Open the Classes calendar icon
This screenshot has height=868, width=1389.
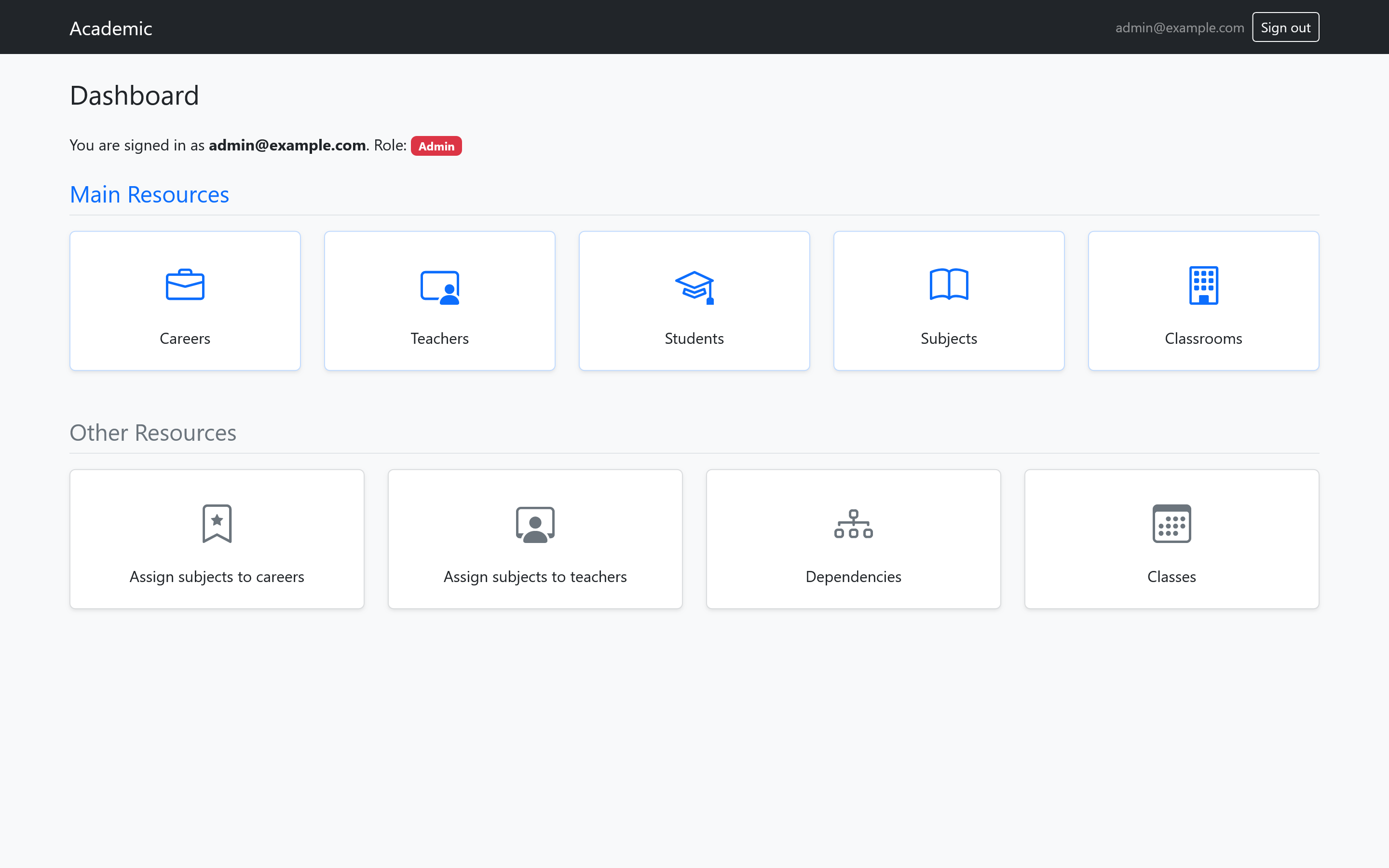[x=1171, y=524]
